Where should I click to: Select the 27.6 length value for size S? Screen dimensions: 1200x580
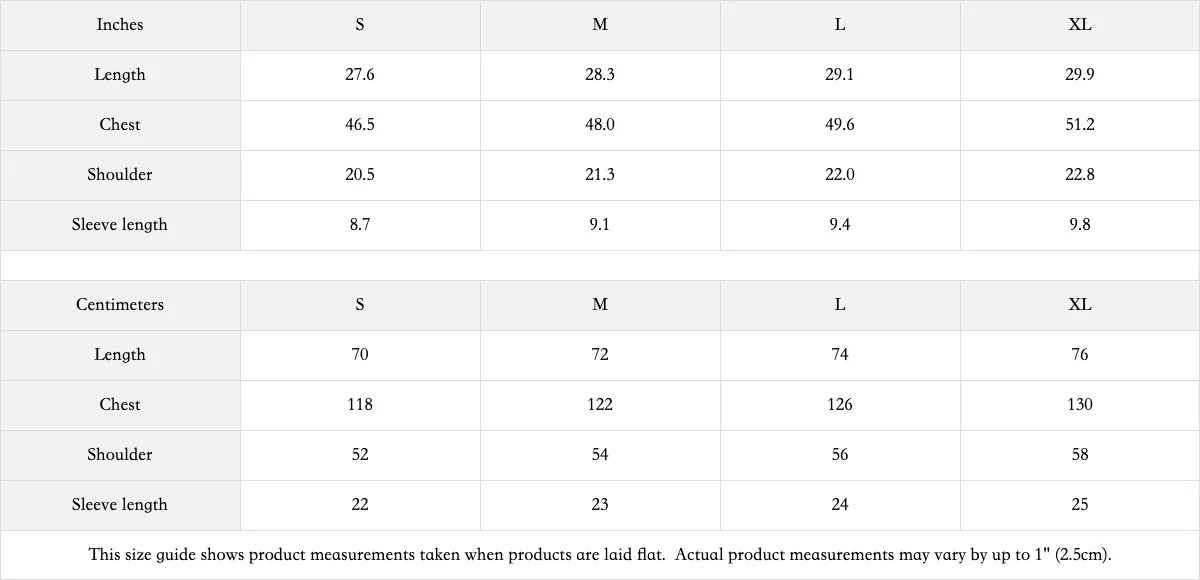pos(360,75)
